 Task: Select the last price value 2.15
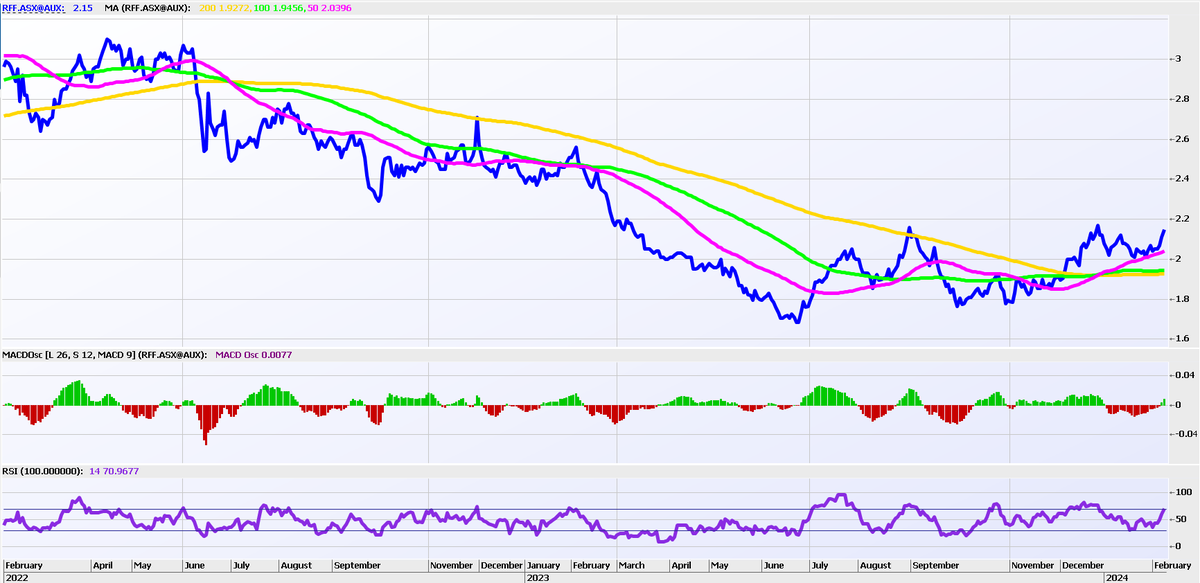click(x=84, y=8)
